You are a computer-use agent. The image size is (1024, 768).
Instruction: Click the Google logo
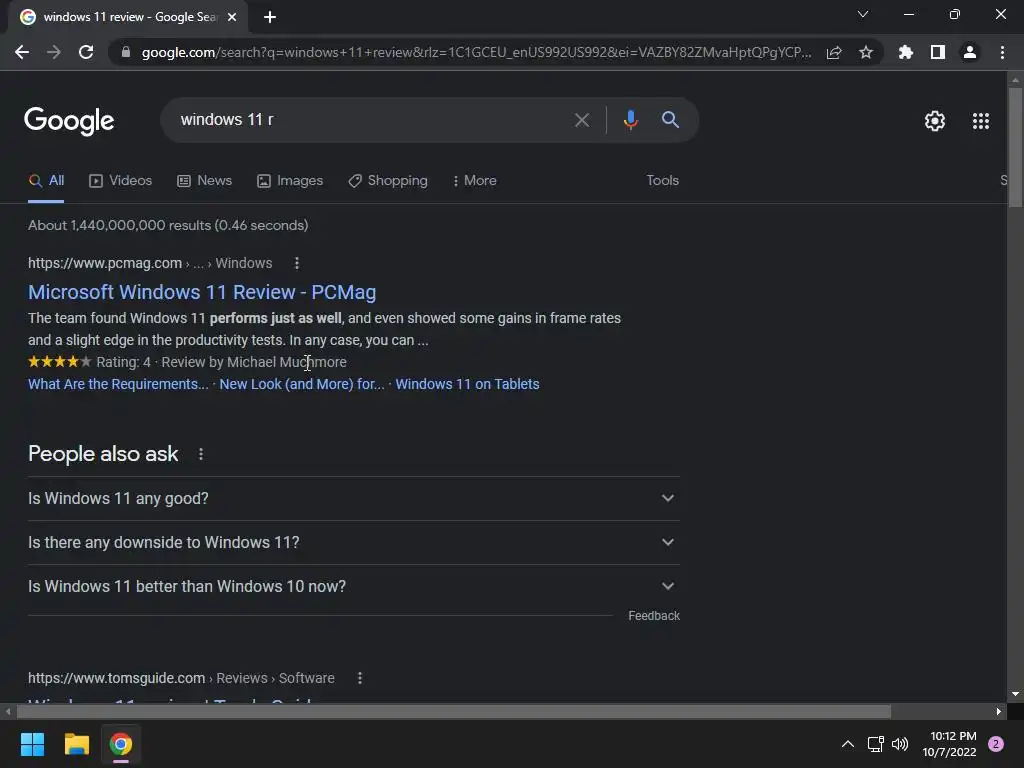[x=69, y=121]
